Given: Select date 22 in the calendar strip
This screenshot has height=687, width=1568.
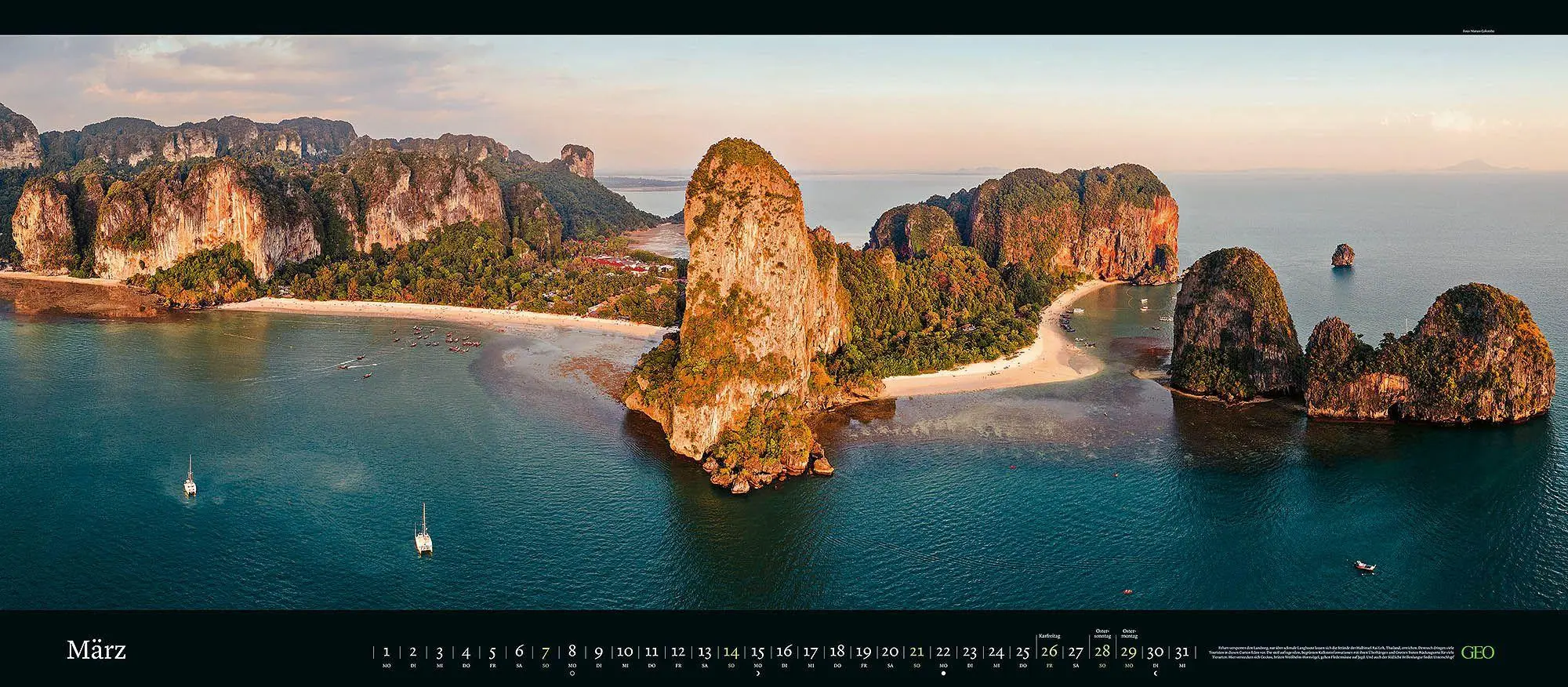Looking at the screenshot, I should pos(943,651).
